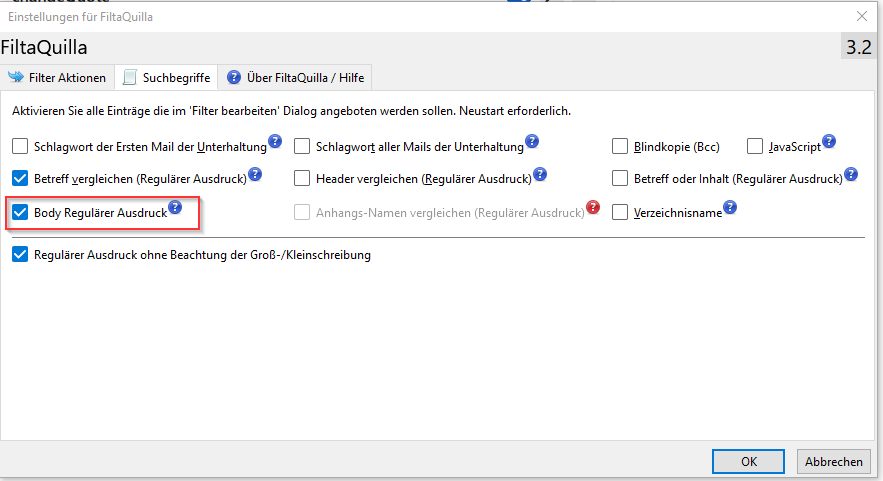Image resolution: width=883 pixels, height=481 pixels.
Task: Open help for Schlagwort aller Mails
Action: [x=532, y=141]
